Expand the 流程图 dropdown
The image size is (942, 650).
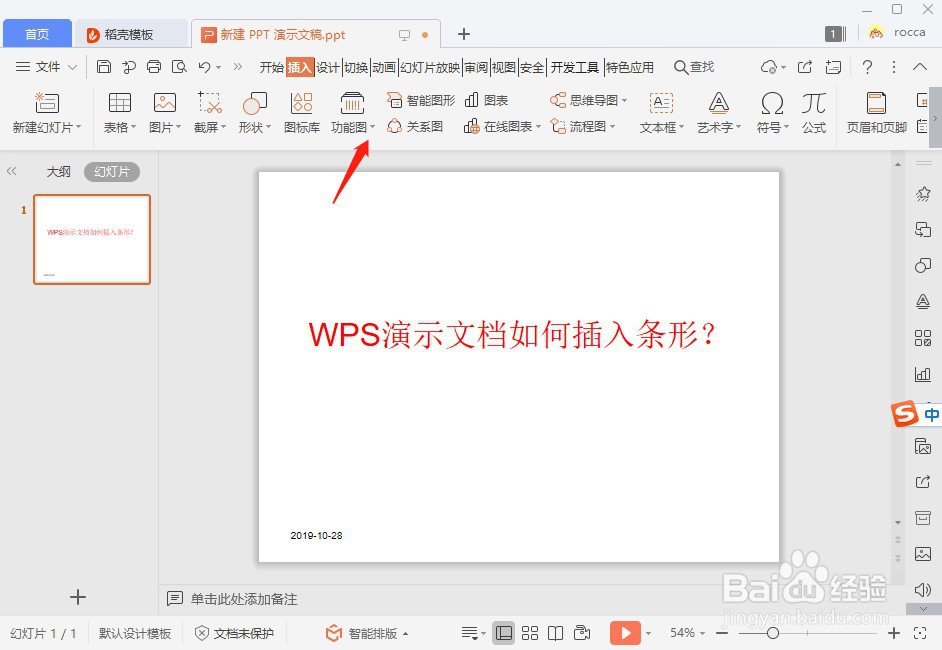[x=613, y=126]
